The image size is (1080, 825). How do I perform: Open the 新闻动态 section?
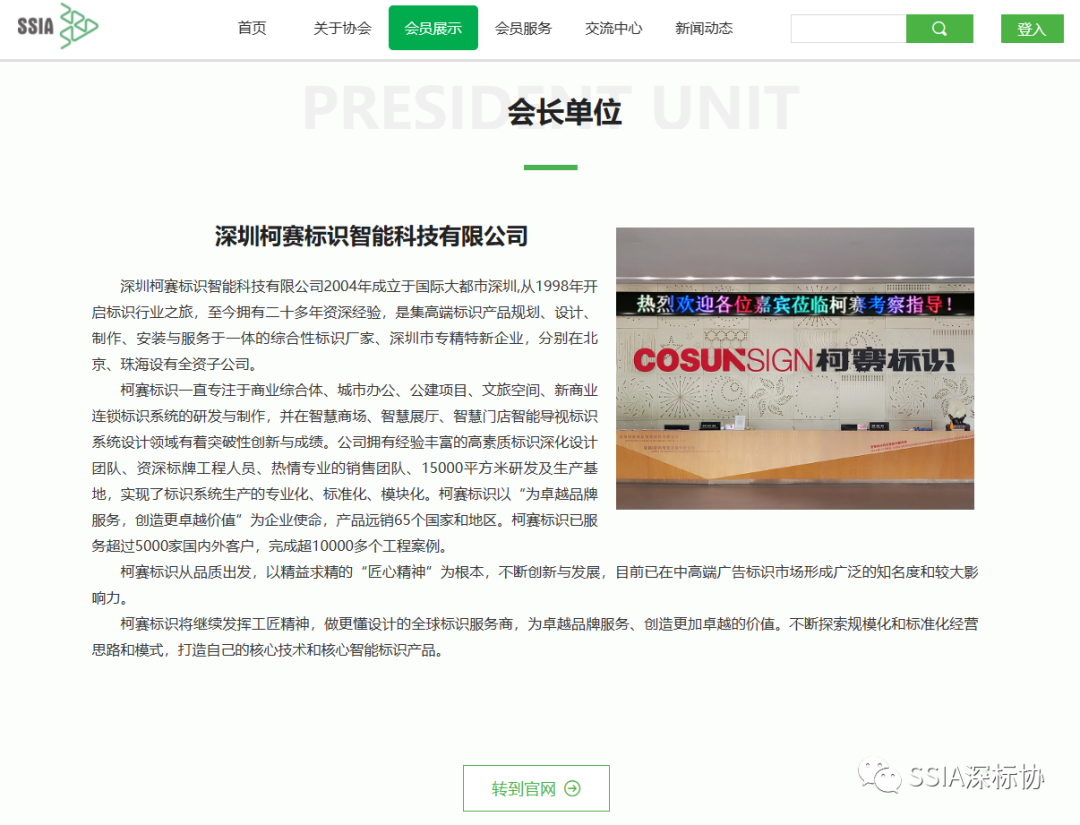703,28
